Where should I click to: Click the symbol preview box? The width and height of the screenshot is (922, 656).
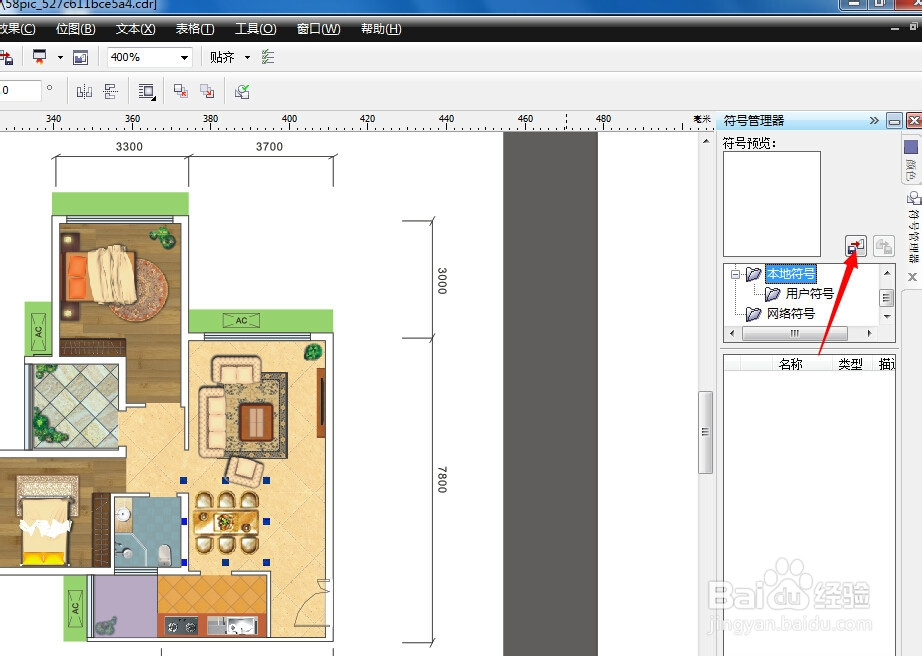[x=771, y=204]
